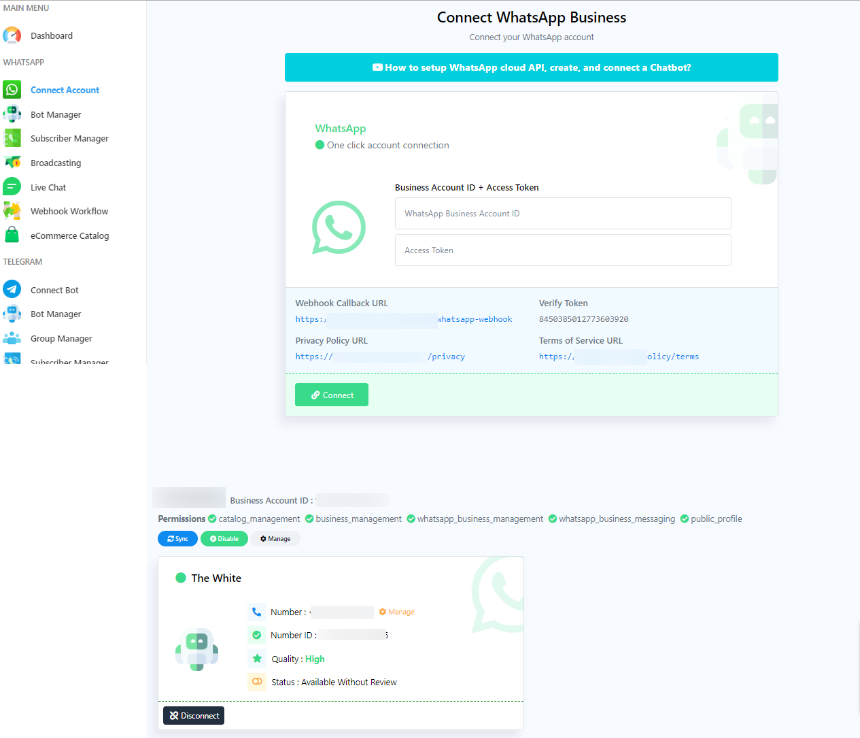The image size is (860, 738).
Task: Click the Webhook Workflow icon
Action: point(12,211)
